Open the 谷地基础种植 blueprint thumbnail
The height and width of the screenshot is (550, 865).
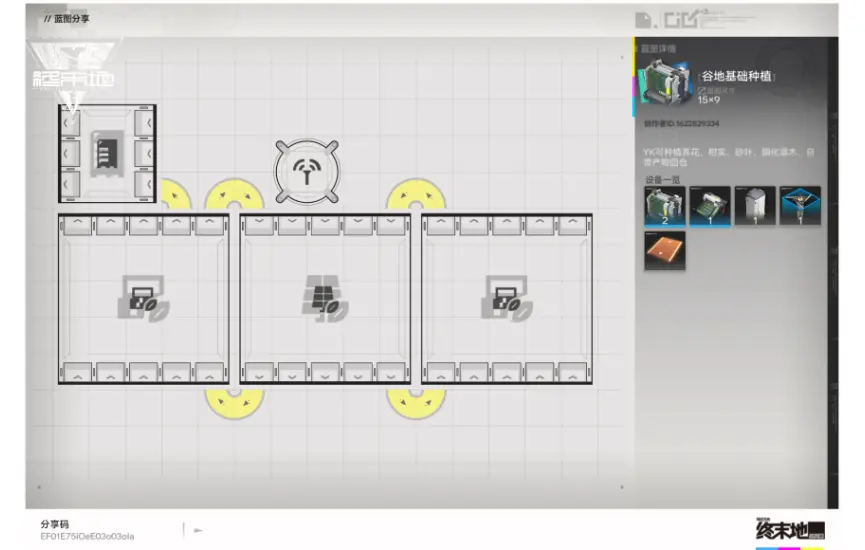pos(665,82)
